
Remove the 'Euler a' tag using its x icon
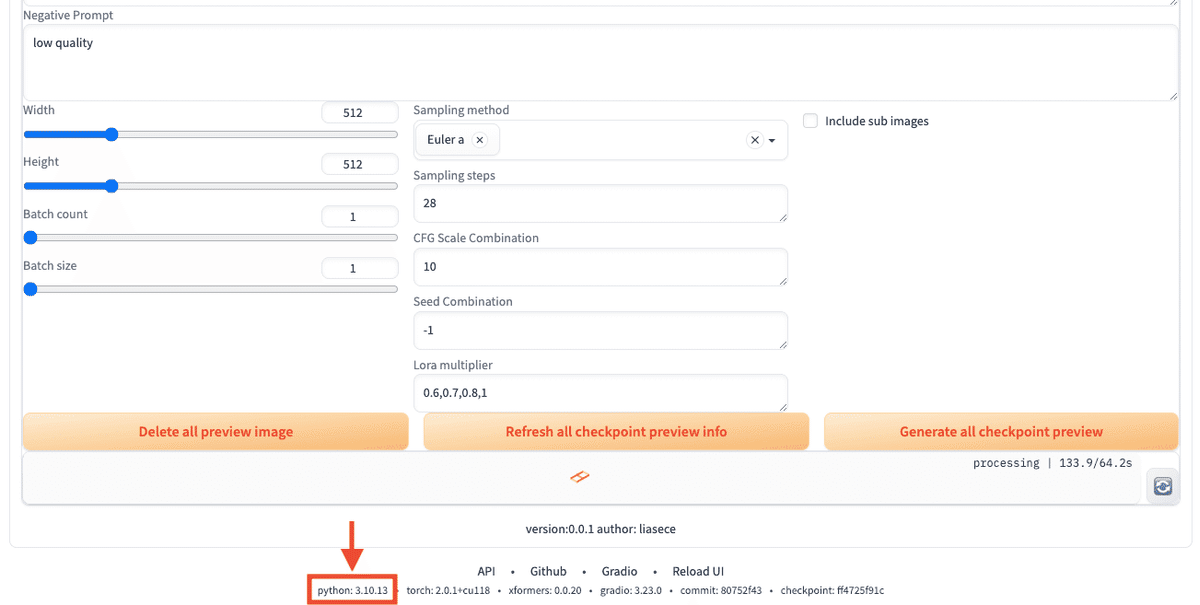coord(481,140)
